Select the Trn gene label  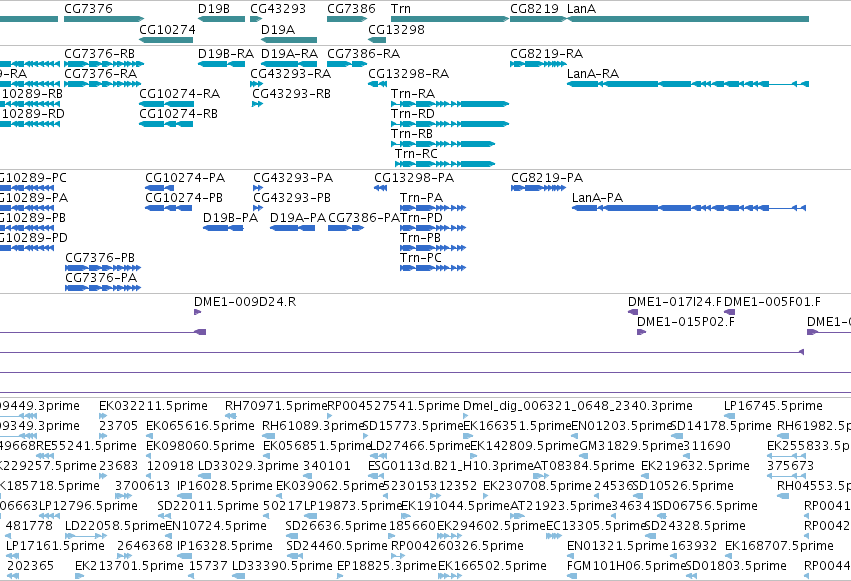click(x=401, y=9)
